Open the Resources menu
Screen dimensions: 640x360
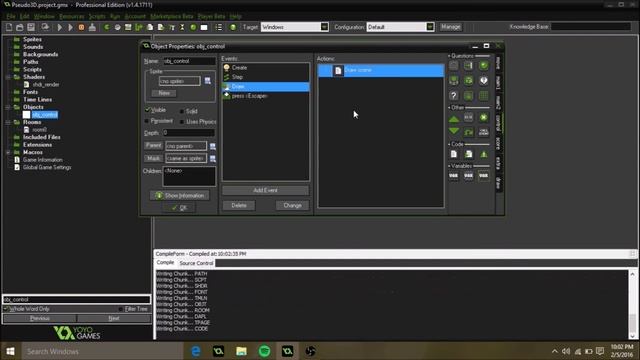click(x=72, y=16)
